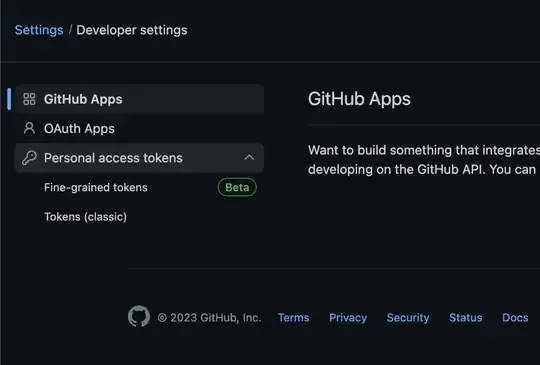Click the GitHub Apps page heading
This screenshot has height=365, width=540.
(x=359, y=99)
